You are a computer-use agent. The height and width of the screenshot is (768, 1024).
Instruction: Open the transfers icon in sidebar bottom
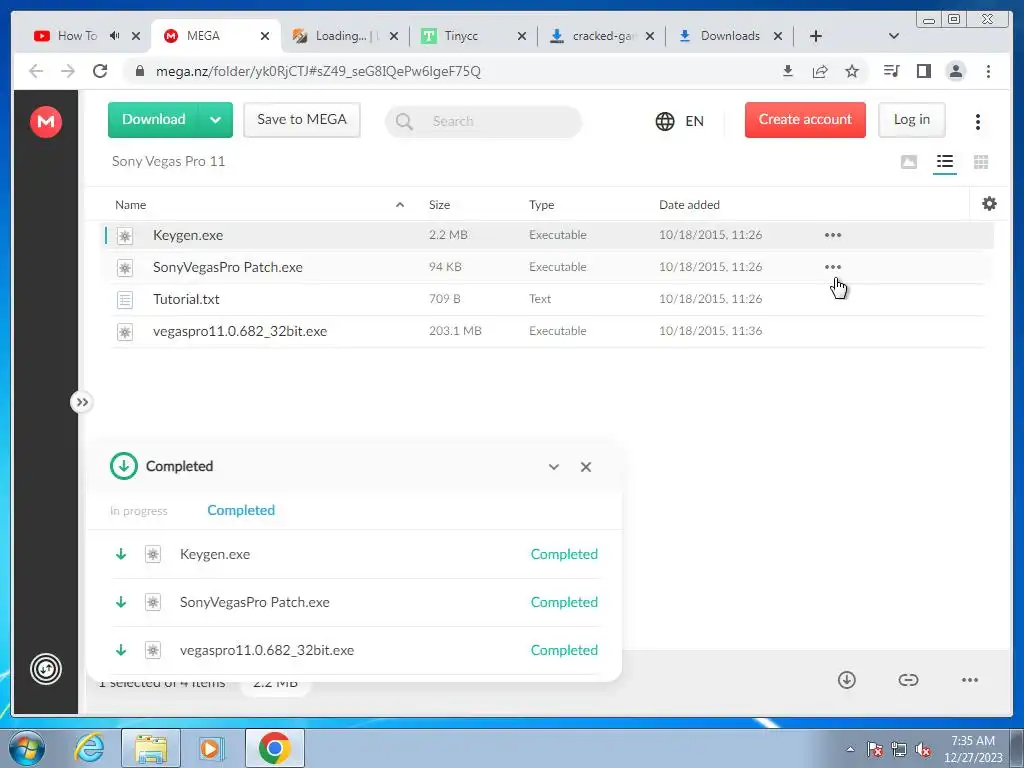pos(46,669)
